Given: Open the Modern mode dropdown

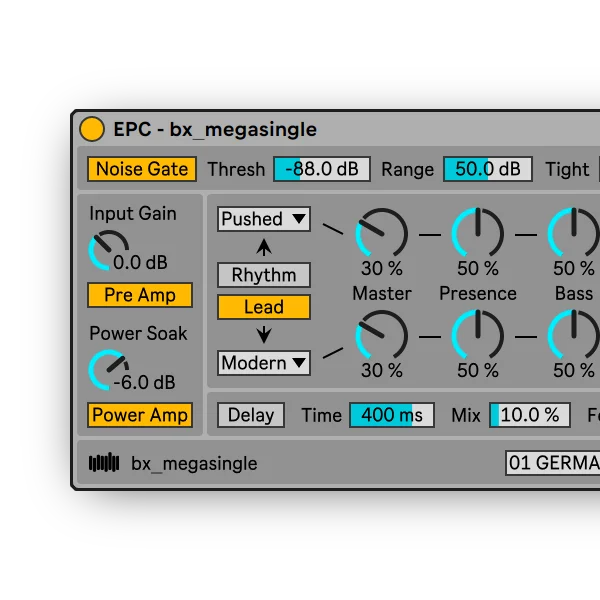Looking at the screenshot, I should click(264, 363).
